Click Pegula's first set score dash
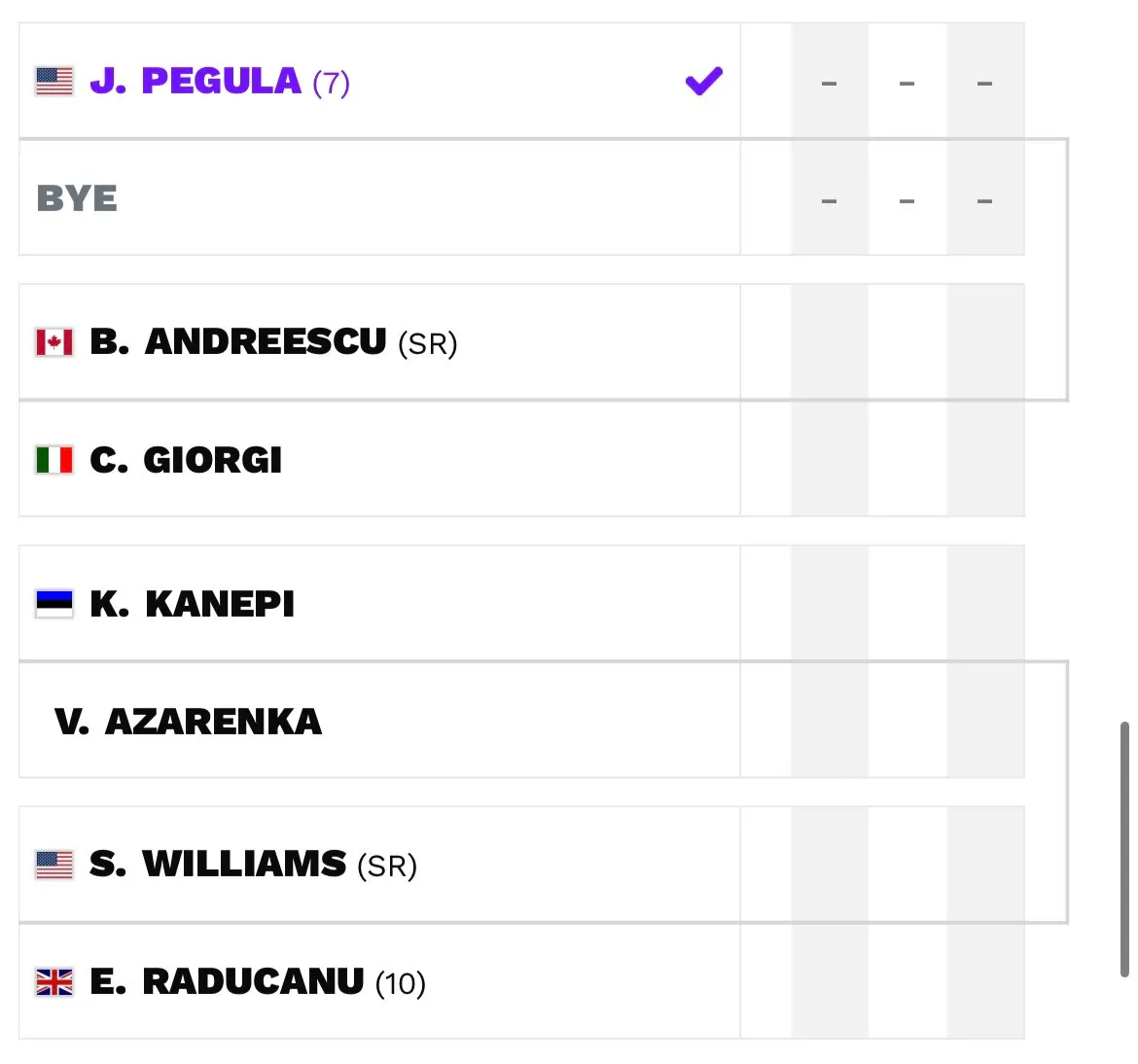This screenshot has height=1064, width=1138. (829, 84)
